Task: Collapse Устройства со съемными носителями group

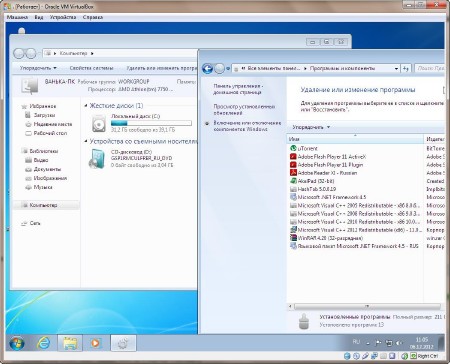Action: tap(86, 141)
